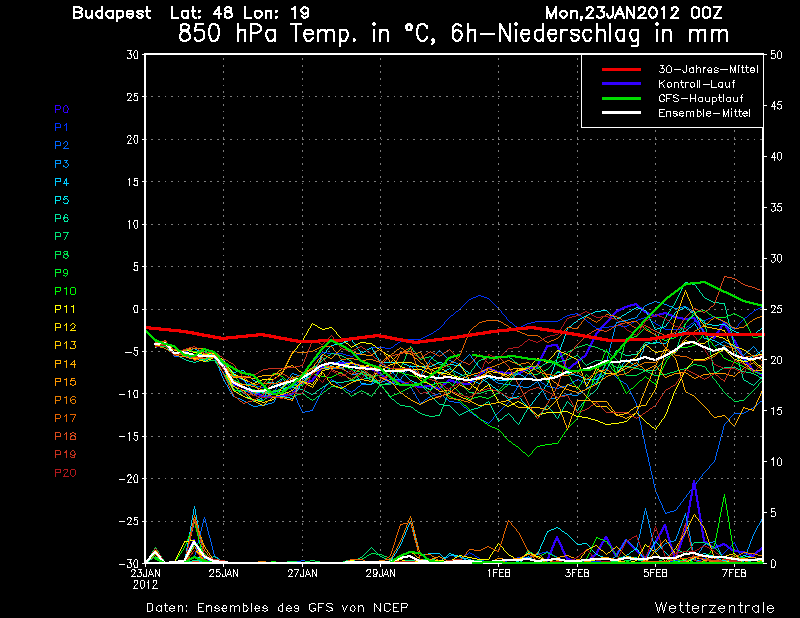Image resolution: width=800 pixels, height=618 pixels.
Task: Select the orange P15 member label
Action: coord(64,382)
